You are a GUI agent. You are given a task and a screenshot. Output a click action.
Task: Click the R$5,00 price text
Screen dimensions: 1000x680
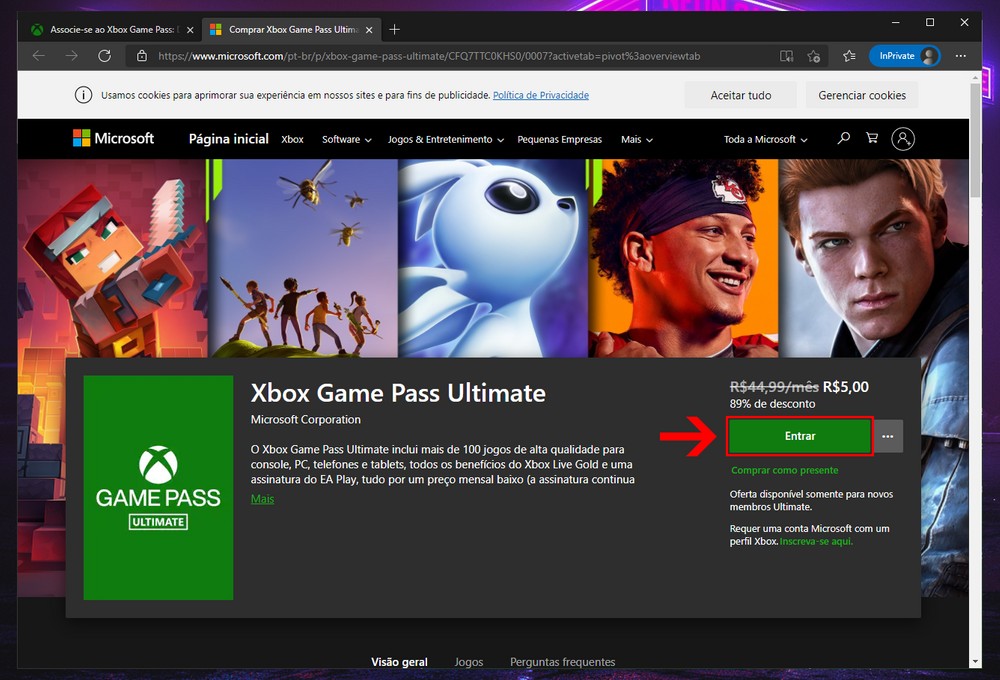[846, 387]
